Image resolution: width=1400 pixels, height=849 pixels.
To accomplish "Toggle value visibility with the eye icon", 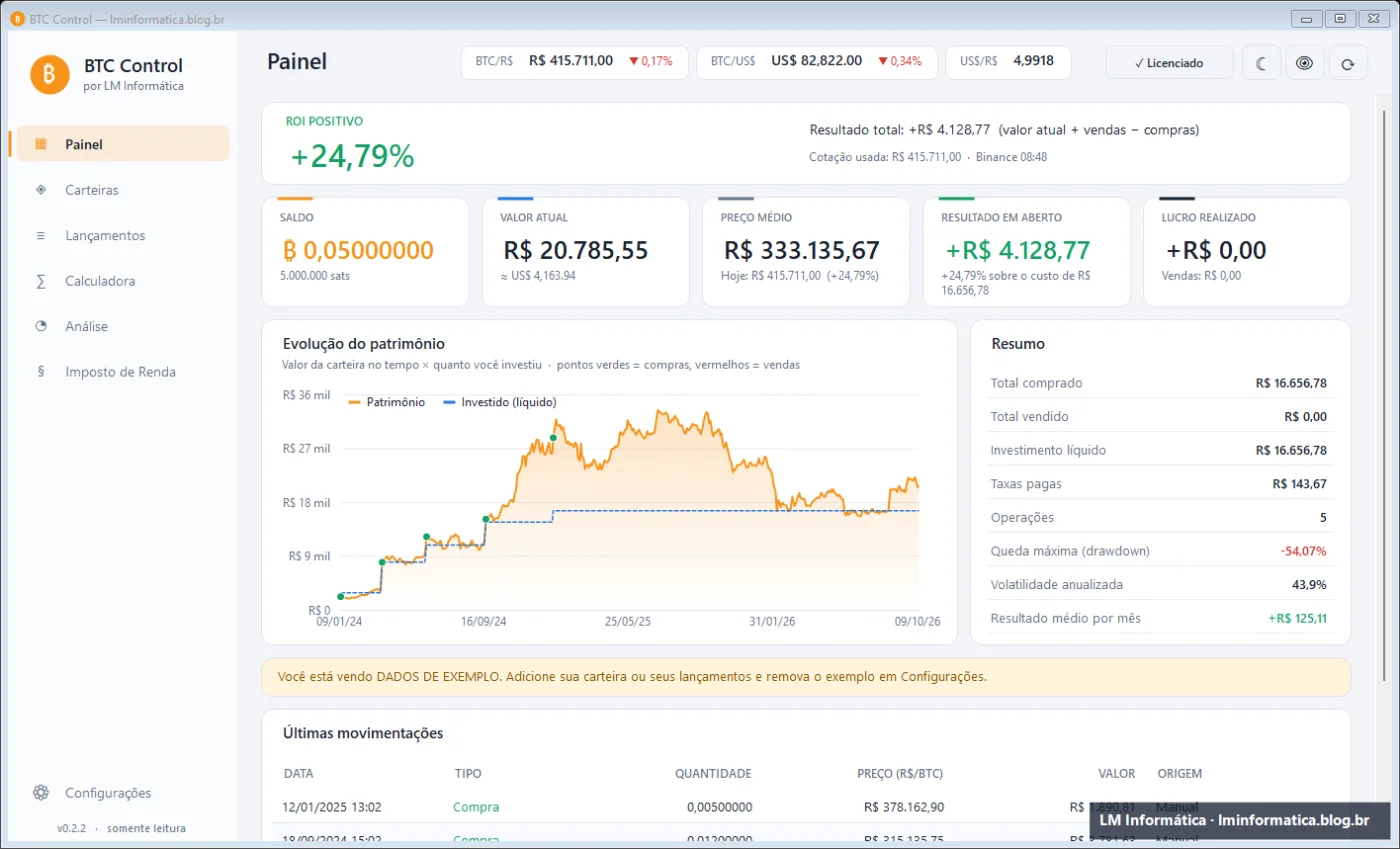I will 1304,63.
